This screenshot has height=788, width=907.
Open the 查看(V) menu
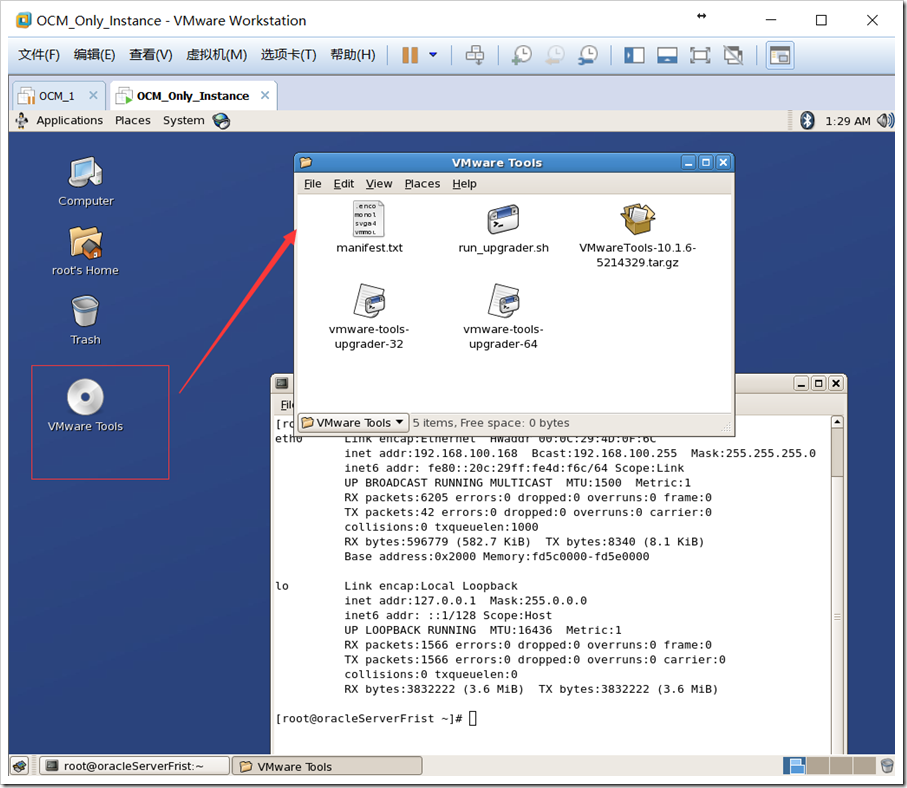(150, 55)
